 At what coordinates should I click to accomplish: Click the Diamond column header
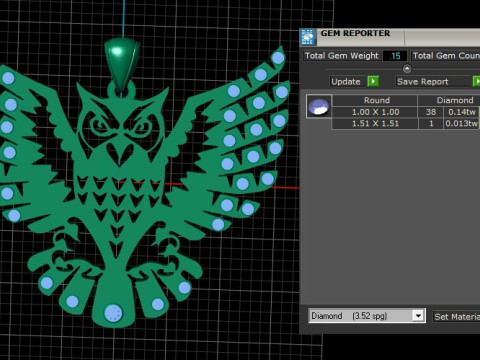[x=455, y=100]
